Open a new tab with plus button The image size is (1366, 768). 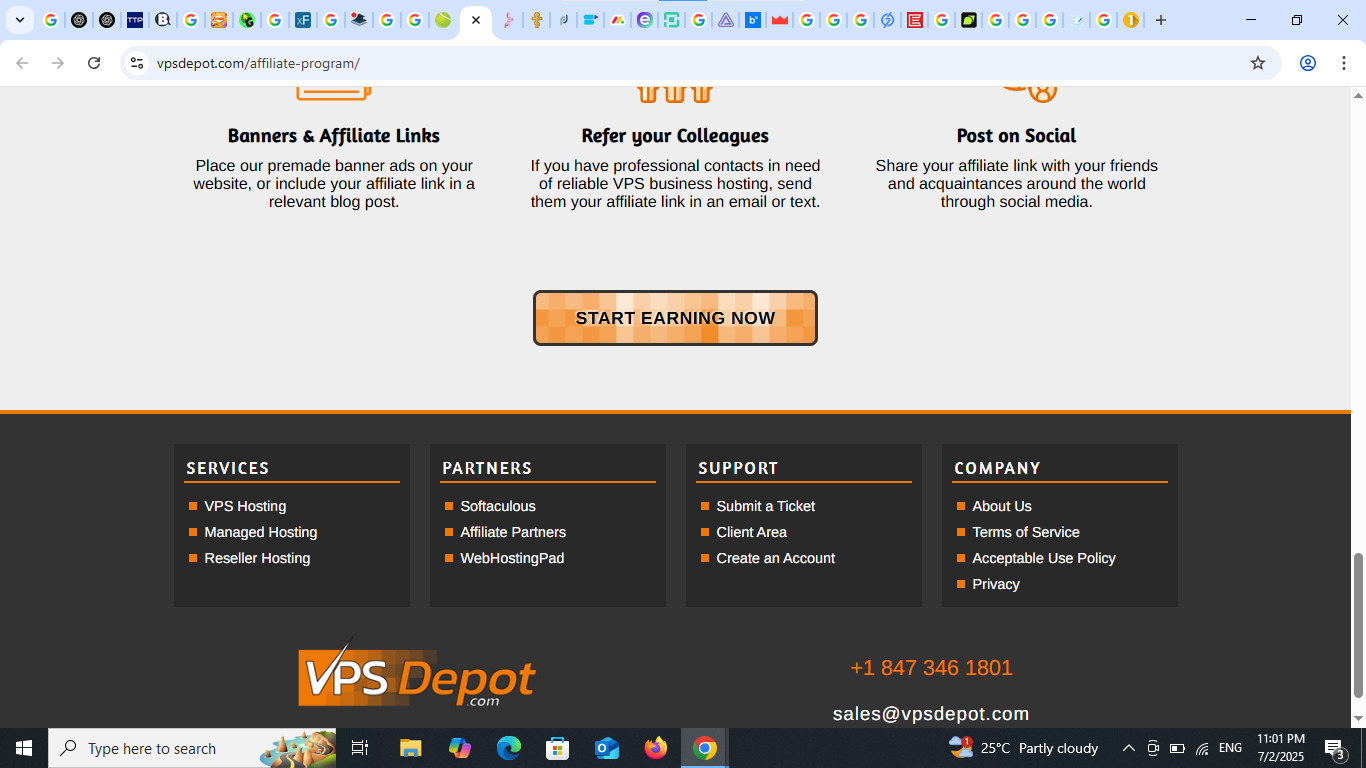pos(1161,20)
